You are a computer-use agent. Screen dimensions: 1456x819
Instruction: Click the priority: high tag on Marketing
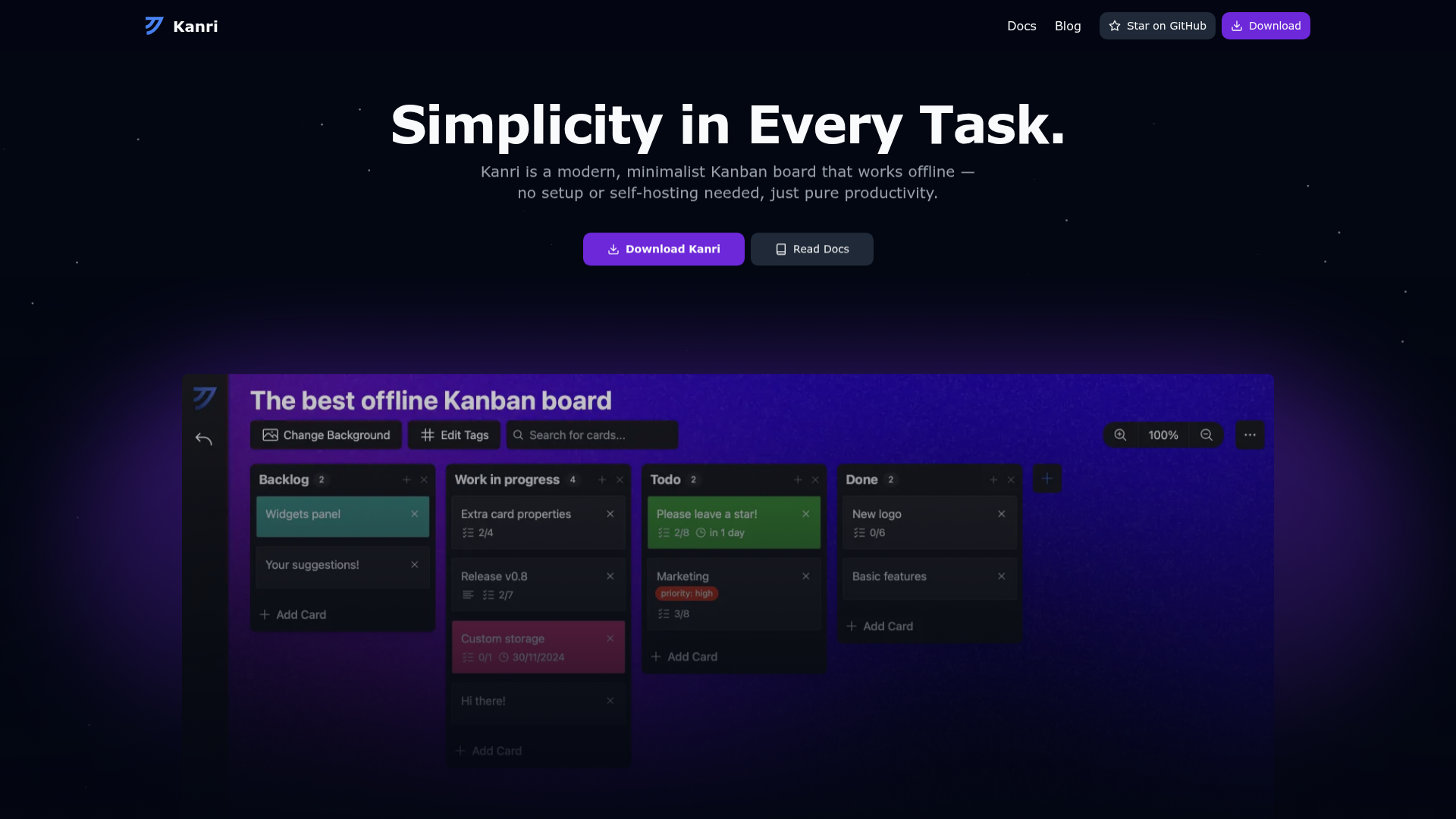click(x=687, y=594)
